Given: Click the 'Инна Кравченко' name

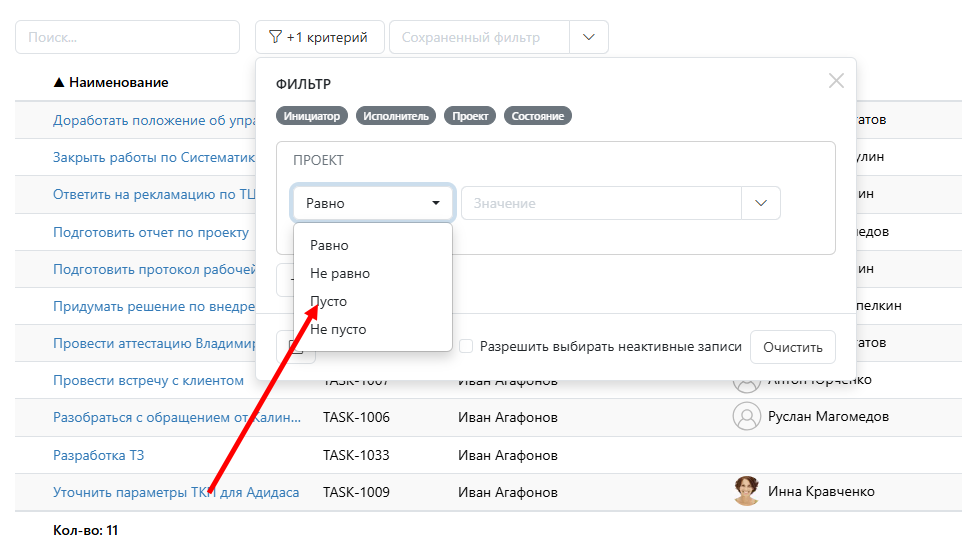Looking at the screenshot, I should click(x=822, y=492).
